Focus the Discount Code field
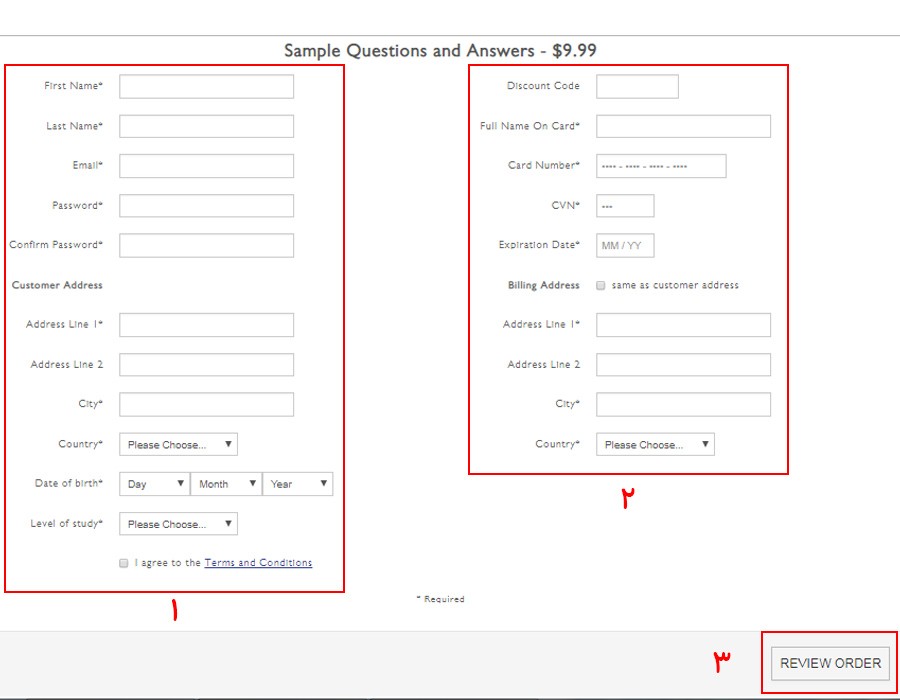Viewport: 900px width, 700px height. (637, 87)
